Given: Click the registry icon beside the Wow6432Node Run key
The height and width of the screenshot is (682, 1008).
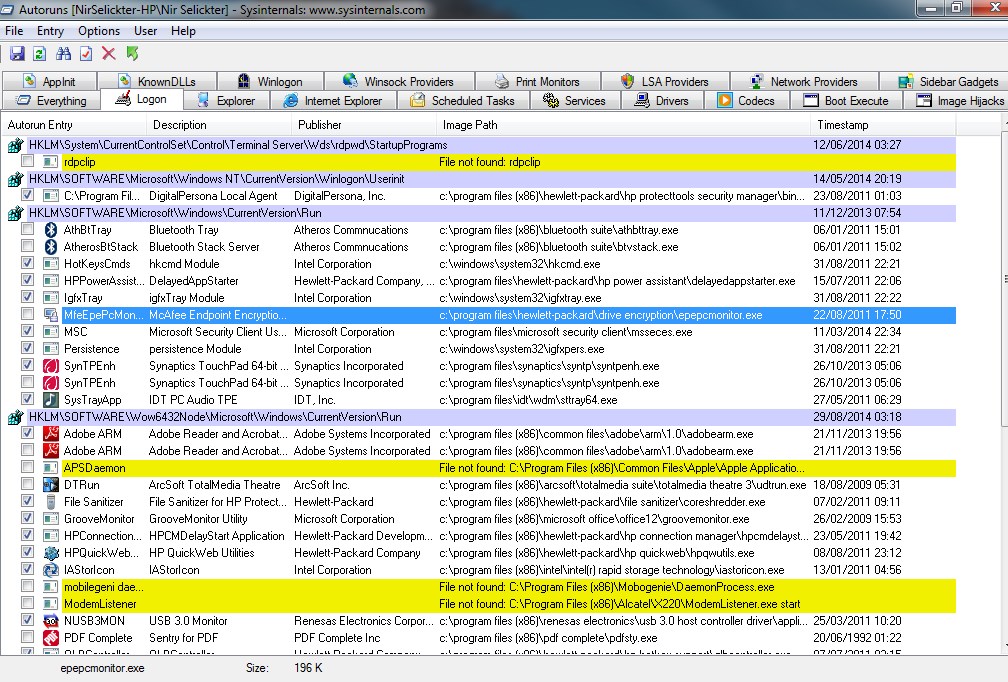Looking at the screenshot, I should coord(15,417).
